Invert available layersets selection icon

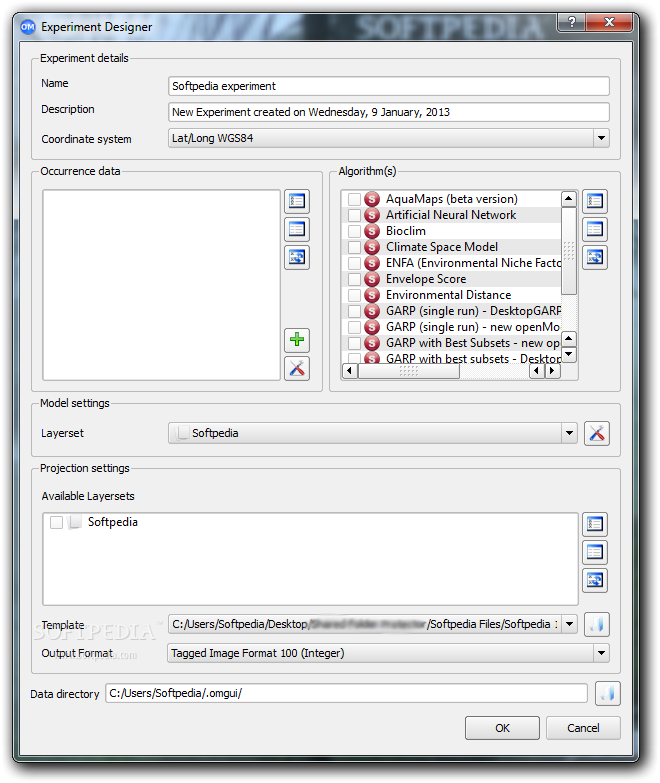point(595,580)
